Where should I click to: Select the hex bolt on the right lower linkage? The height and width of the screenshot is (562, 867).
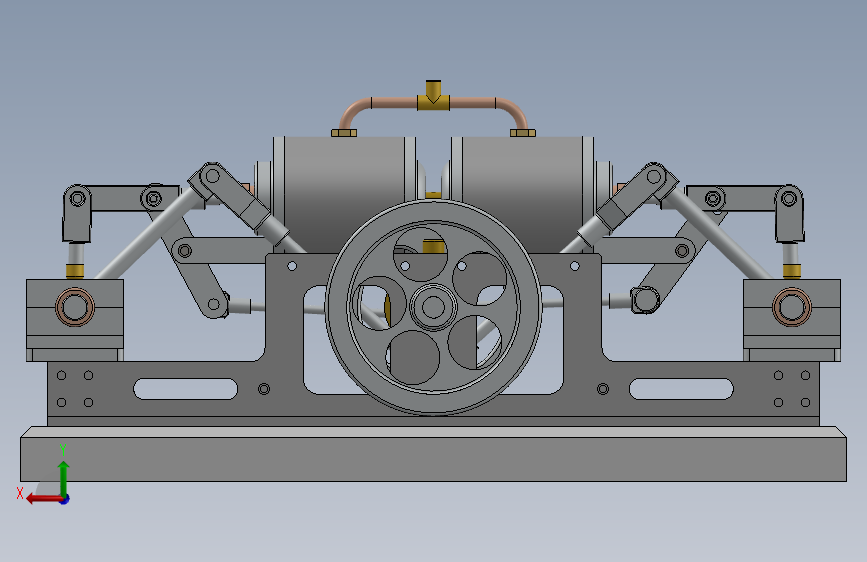(x=645, y=300)
